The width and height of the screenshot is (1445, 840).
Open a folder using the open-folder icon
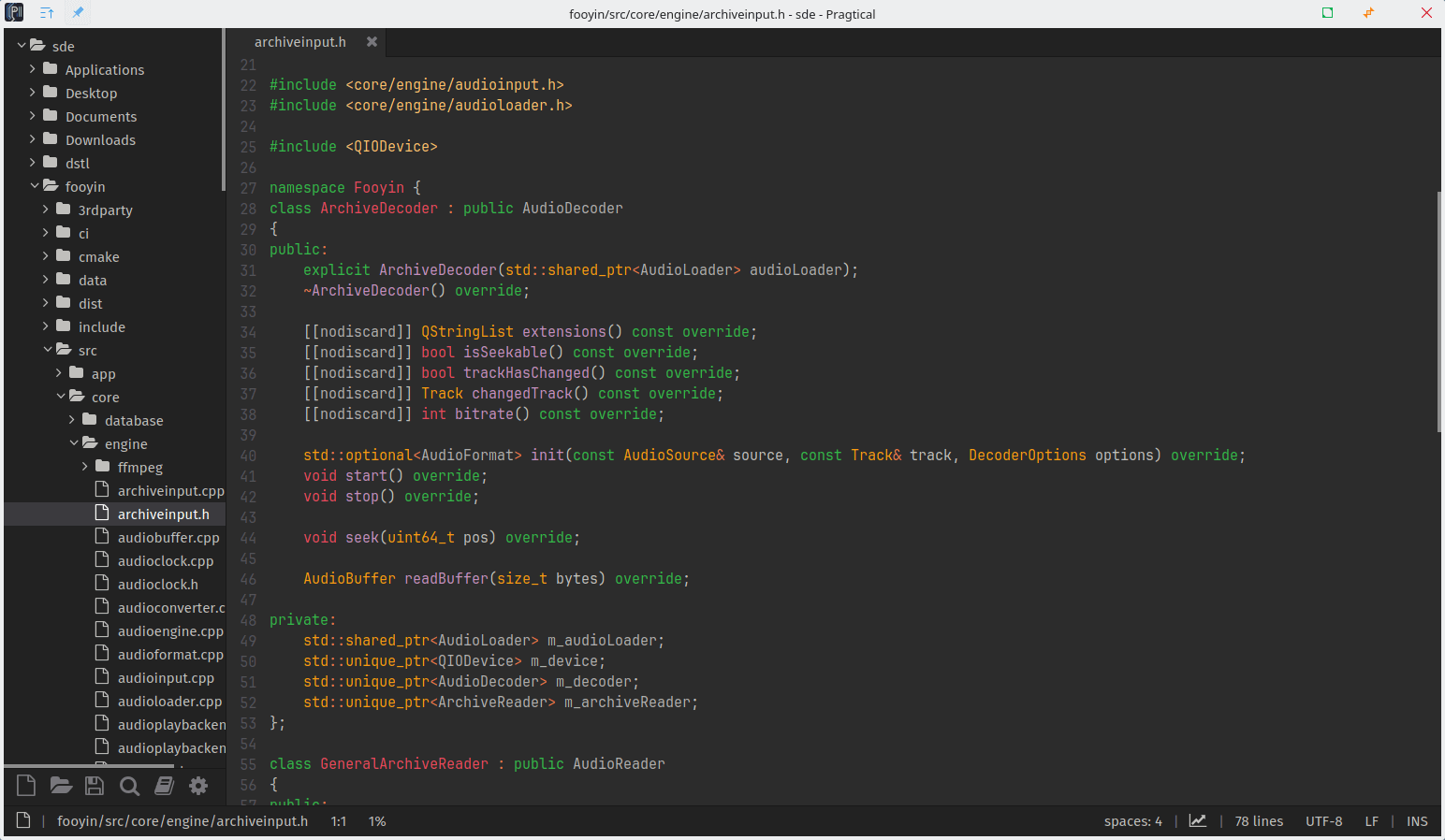point(61,786)
